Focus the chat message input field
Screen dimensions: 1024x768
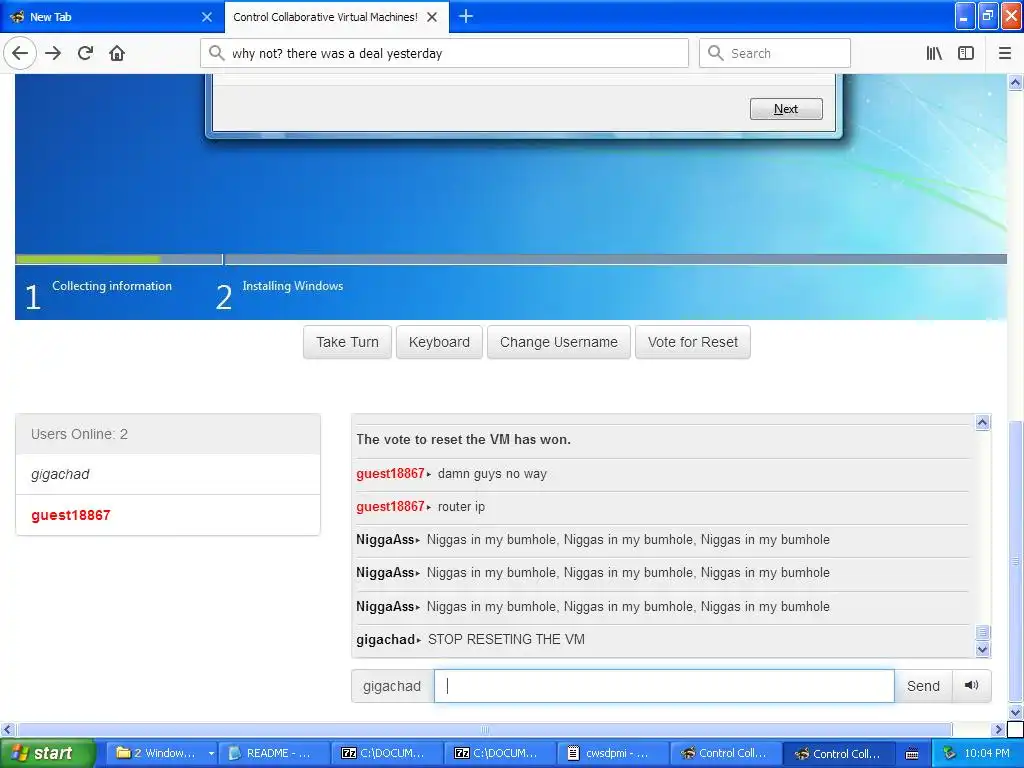pos(664,686)
